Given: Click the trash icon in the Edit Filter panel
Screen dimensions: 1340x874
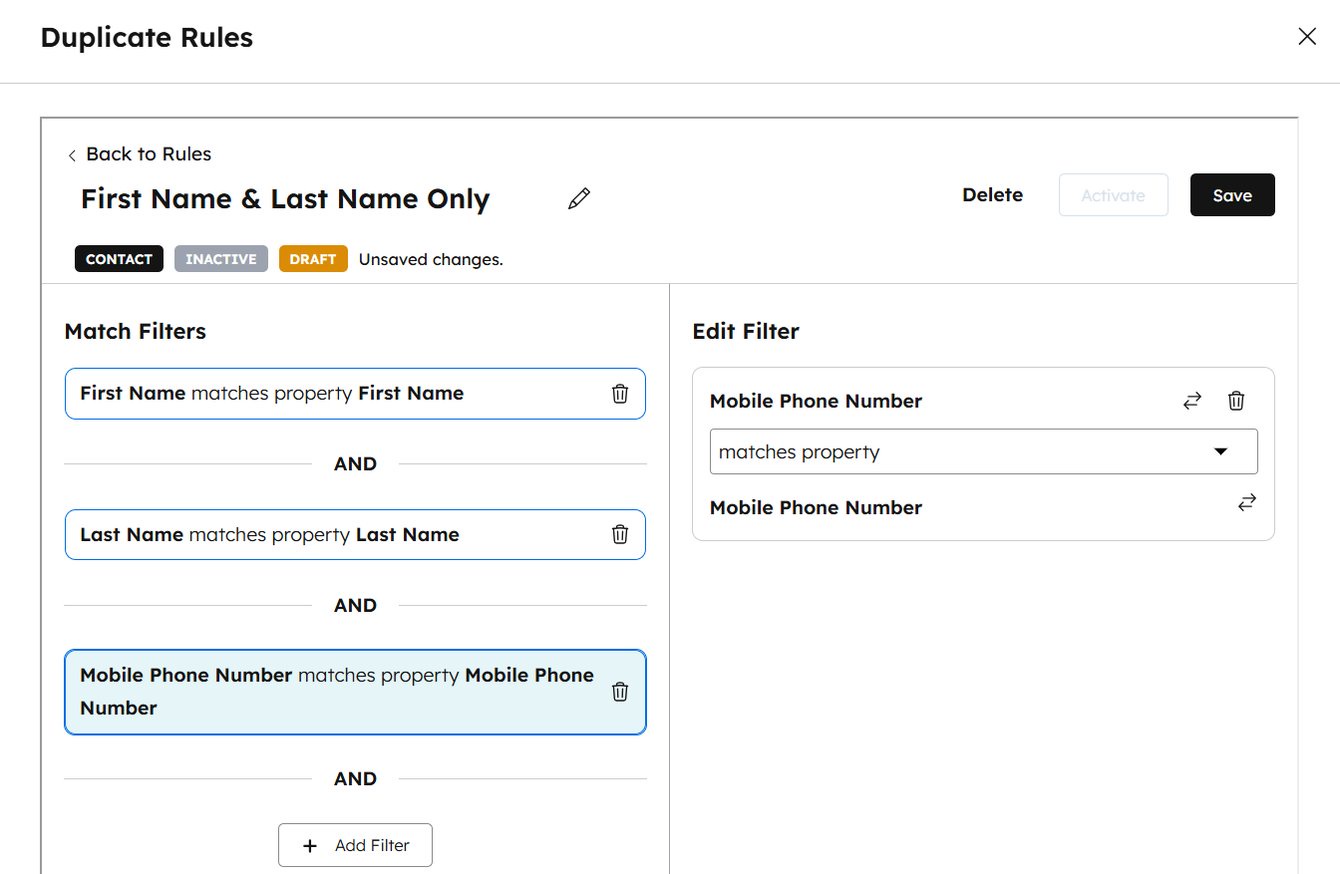Looking at the screenshot, I should (1236, 400).
